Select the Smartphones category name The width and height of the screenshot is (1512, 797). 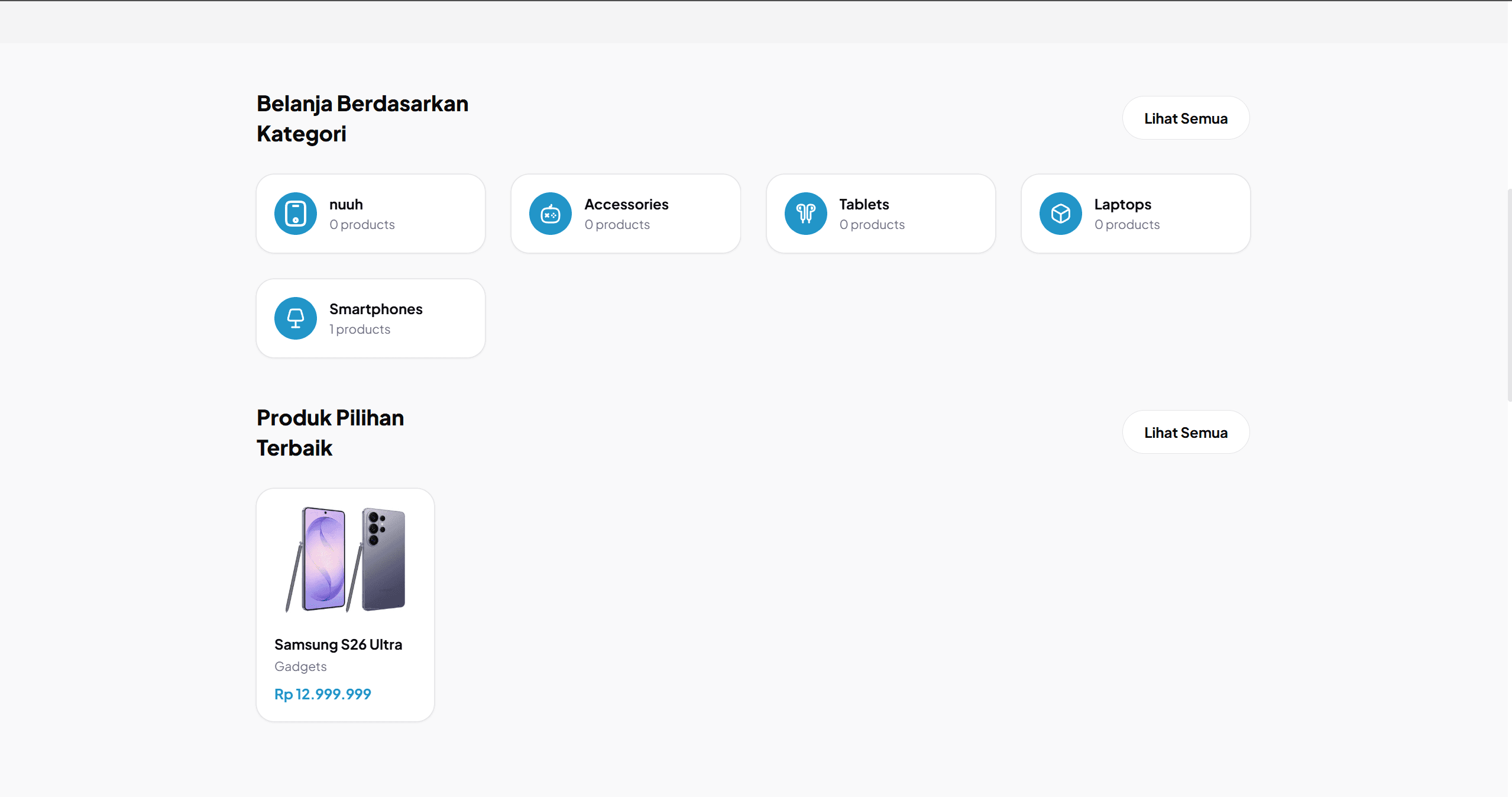[375, 309]
